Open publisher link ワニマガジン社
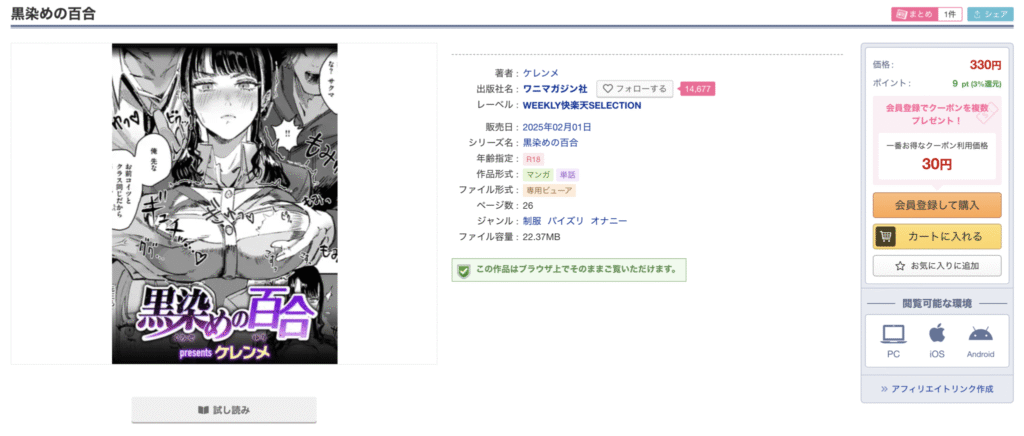The width and height of the screenshot is (1024, 436). click(555, 89)
